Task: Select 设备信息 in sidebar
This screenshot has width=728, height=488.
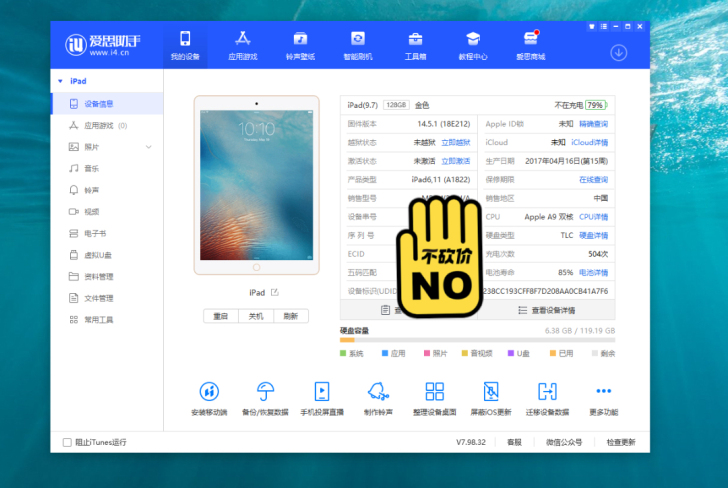Action: click(107, 104)
